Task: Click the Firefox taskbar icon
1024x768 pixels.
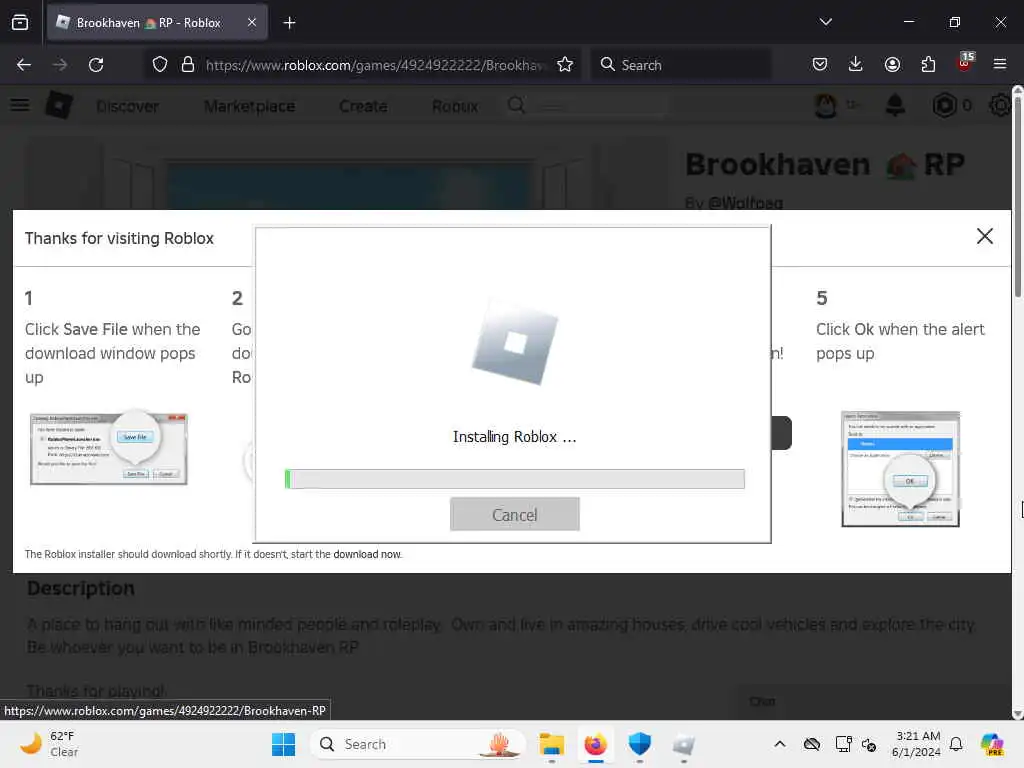Action: point(596,744)
